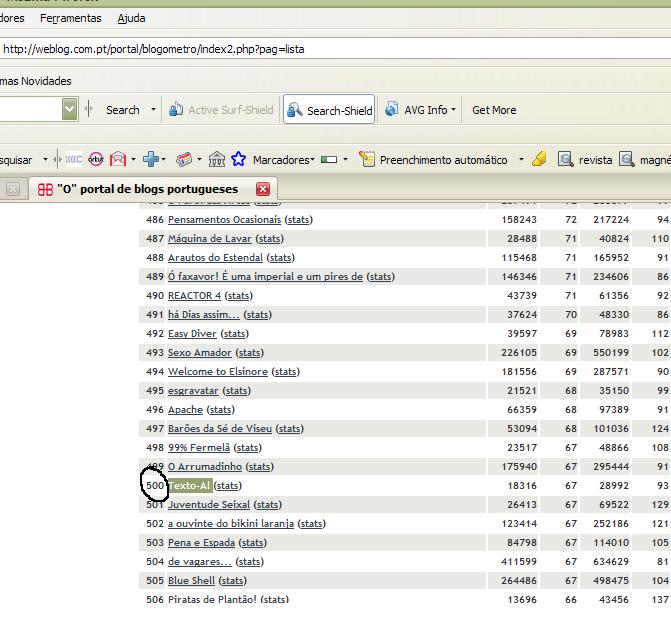Open the Máquina de Lavar link
671x636 pixels.
(210, 238)
